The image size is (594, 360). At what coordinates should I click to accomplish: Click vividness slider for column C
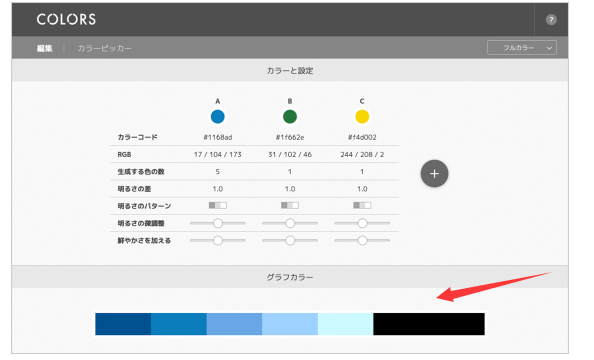pos(362,240)
